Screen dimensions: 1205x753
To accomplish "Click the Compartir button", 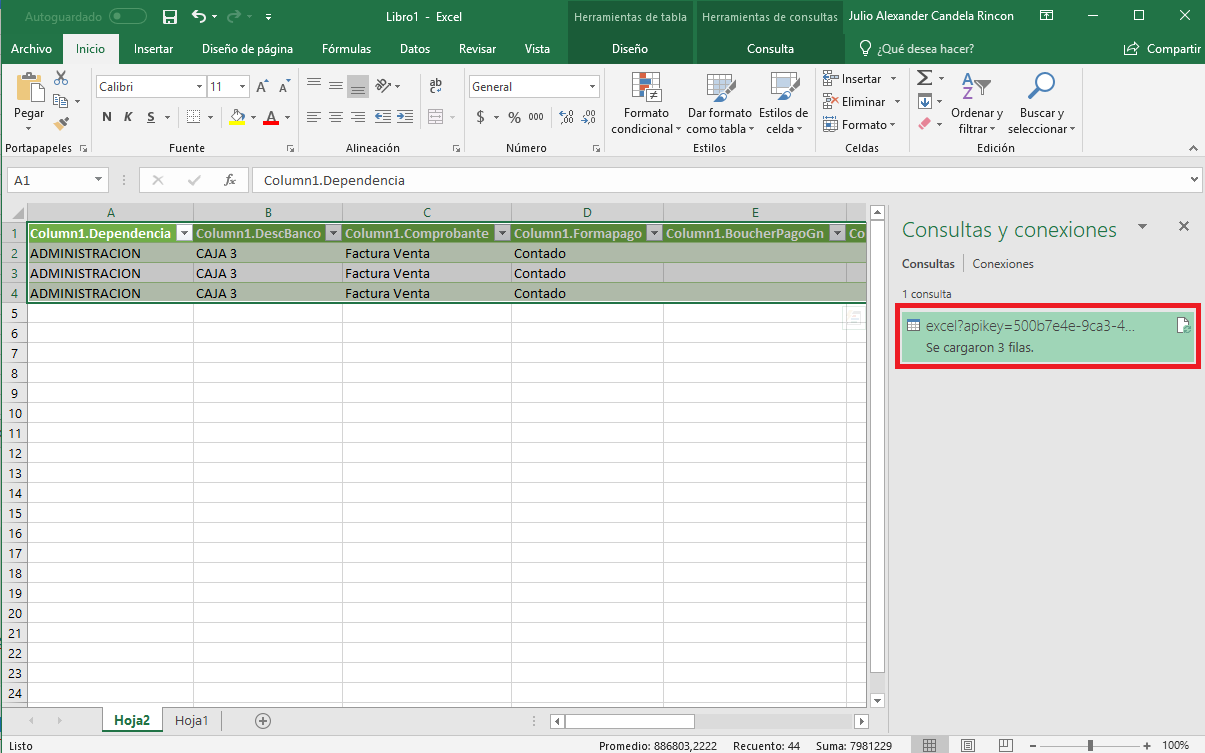I will [1162, 49].
